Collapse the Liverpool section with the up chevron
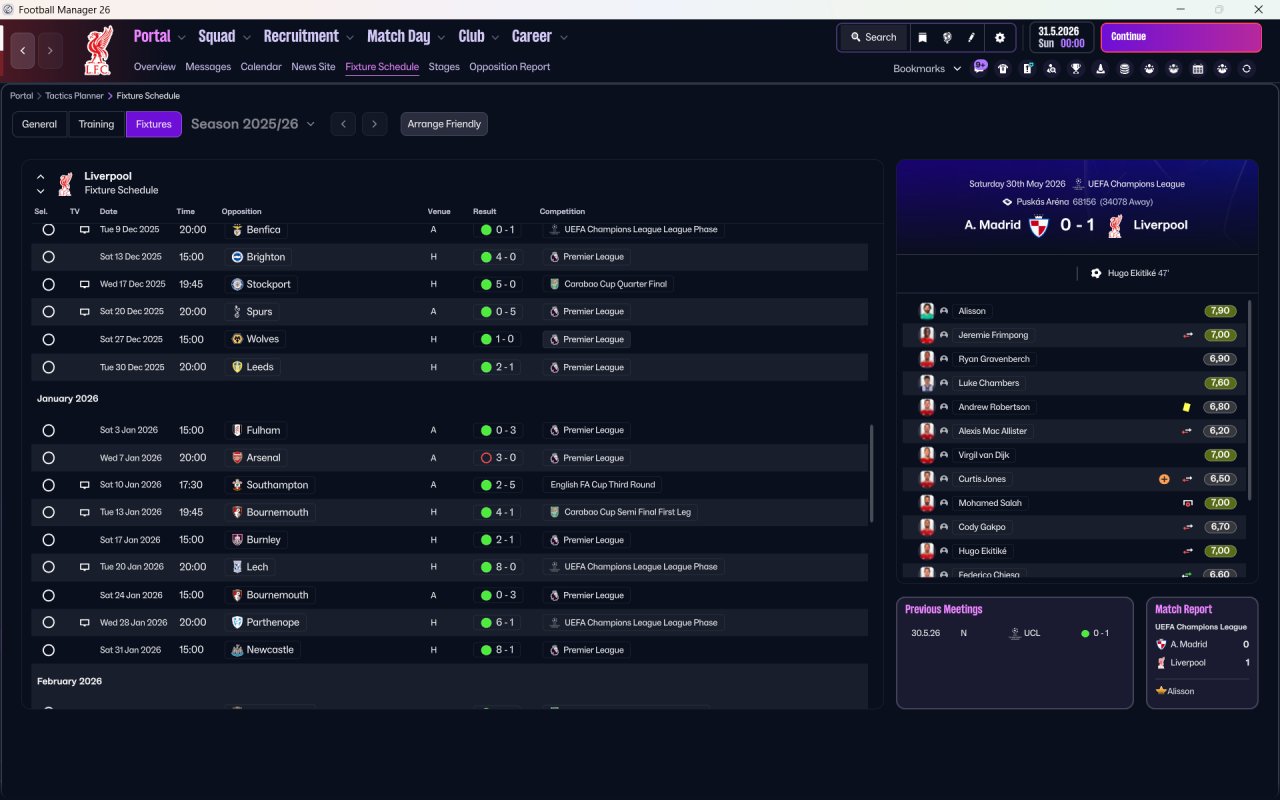This screenshot has height=800, width=1280. tap(41, 177)
